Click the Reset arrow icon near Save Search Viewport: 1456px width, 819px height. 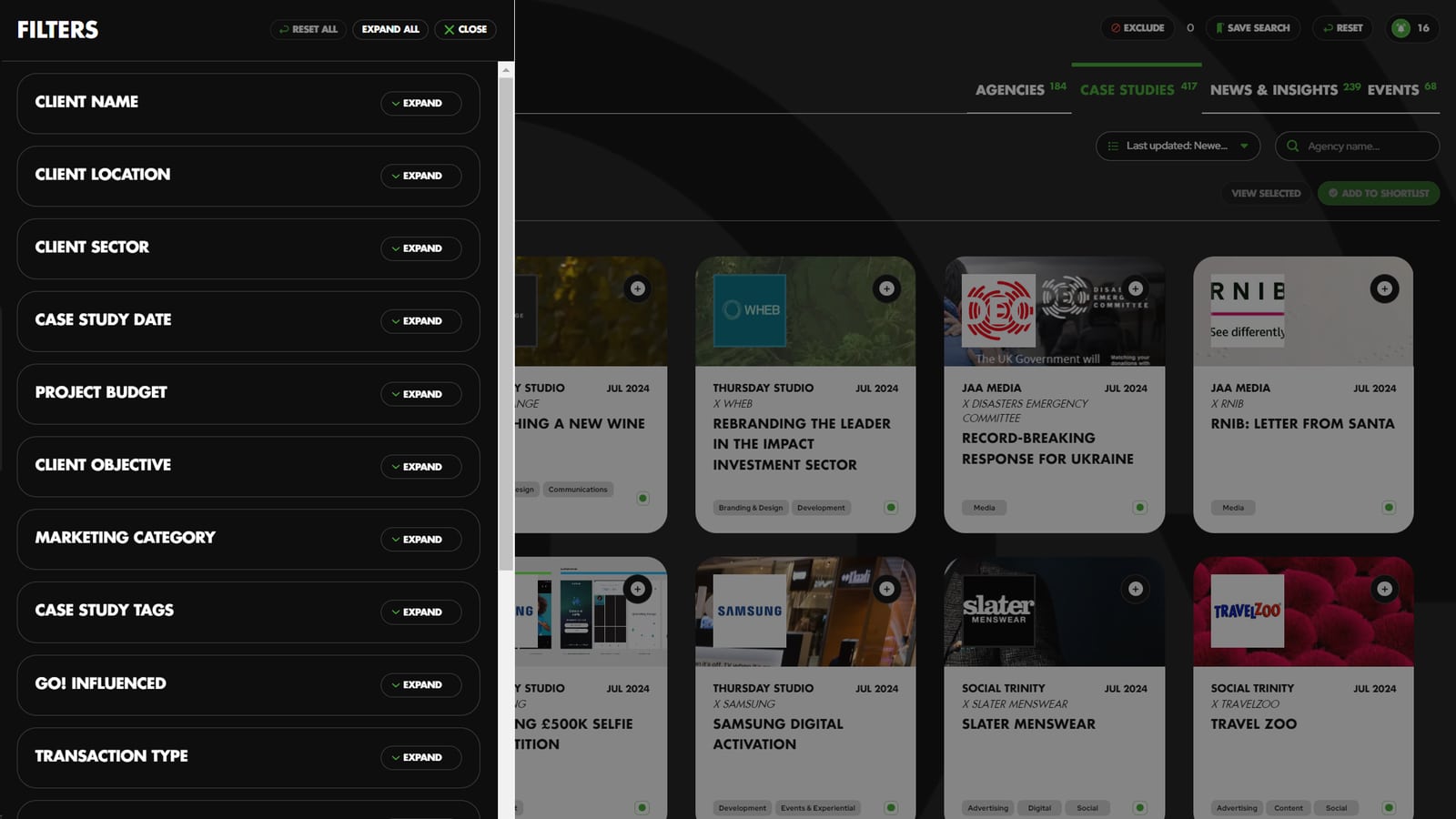click(1327, 28)
